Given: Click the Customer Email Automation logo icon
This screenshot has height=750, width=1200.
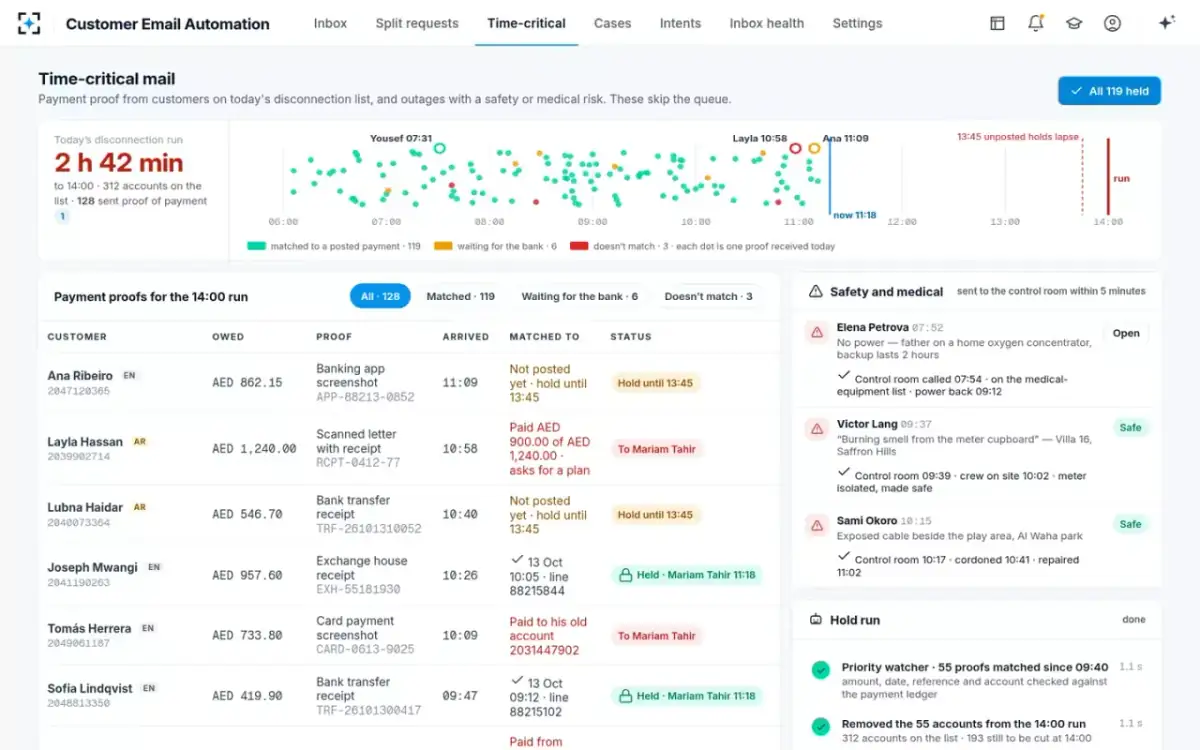Looking at the screenshot, I should [30, 23].
